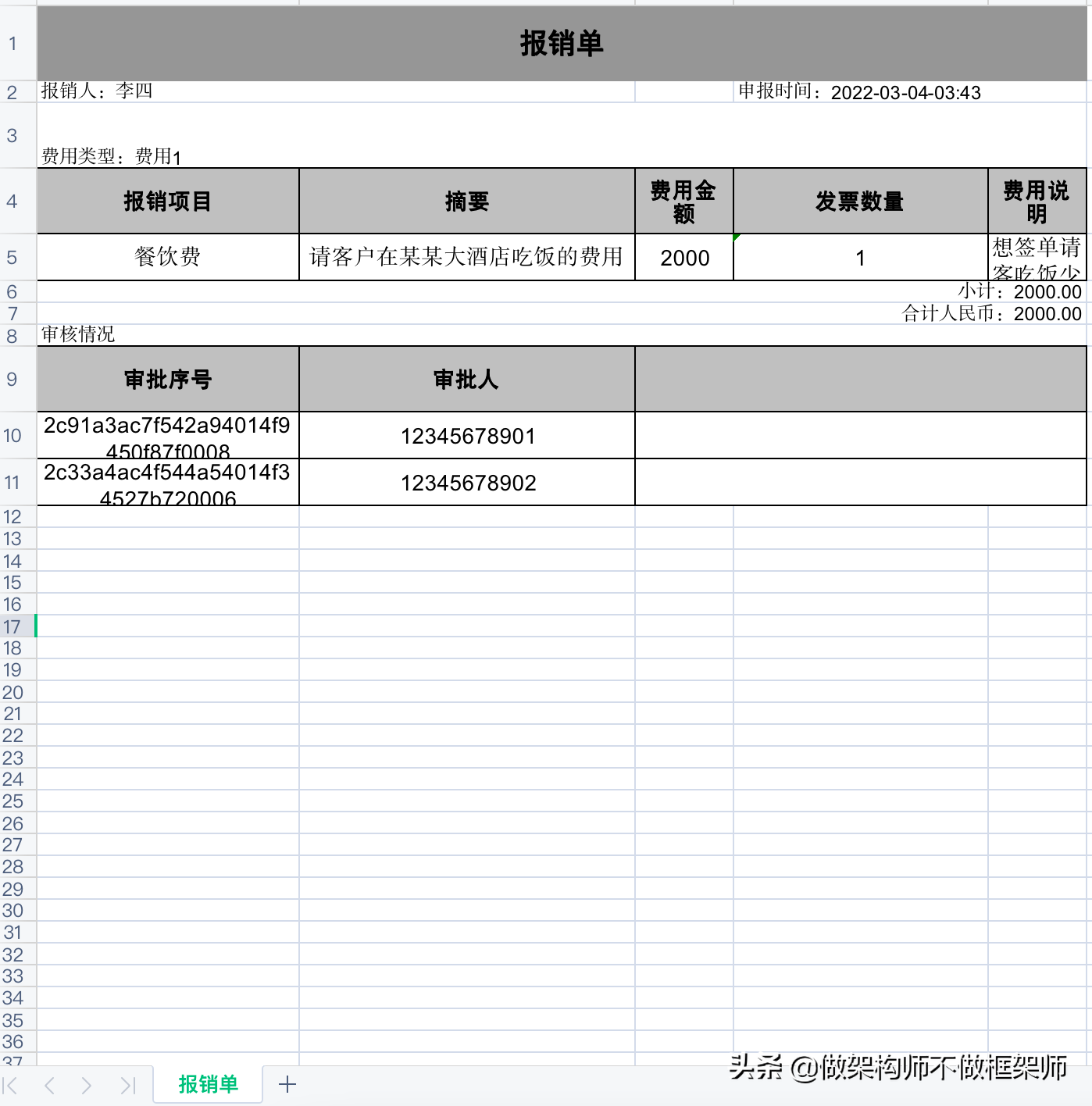Select row header 5

tap(18, 257)
